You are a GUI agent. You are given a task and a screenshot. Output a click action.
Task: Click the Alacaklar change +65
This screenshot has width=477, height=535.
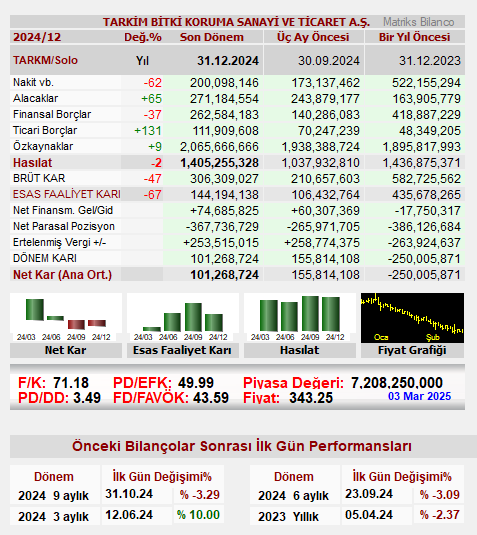[151, 99]
